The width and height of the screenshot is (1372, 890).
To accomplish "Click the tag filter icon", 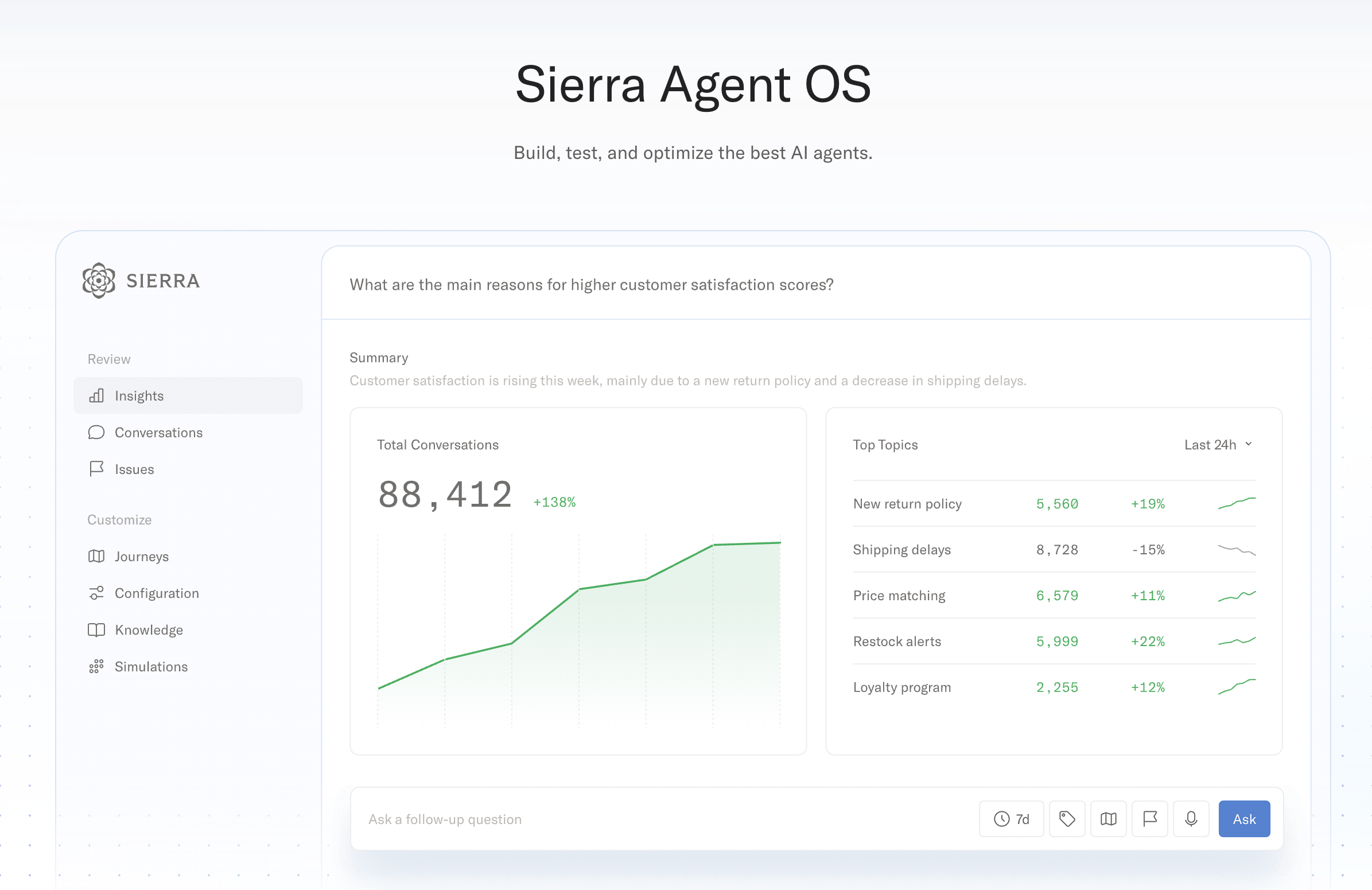I will tap(1067, 818).
